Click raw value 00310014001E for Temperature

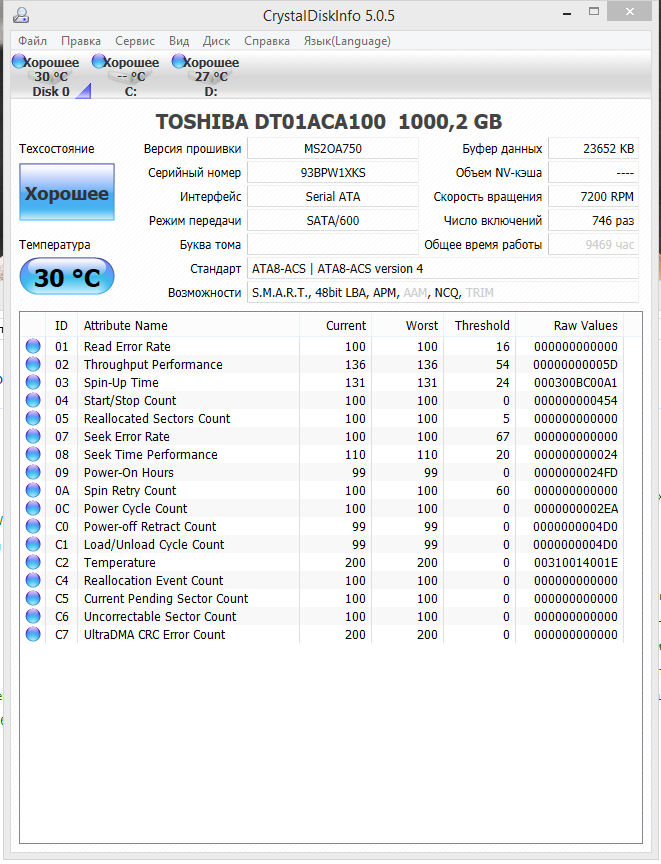[x=576, y=563]
